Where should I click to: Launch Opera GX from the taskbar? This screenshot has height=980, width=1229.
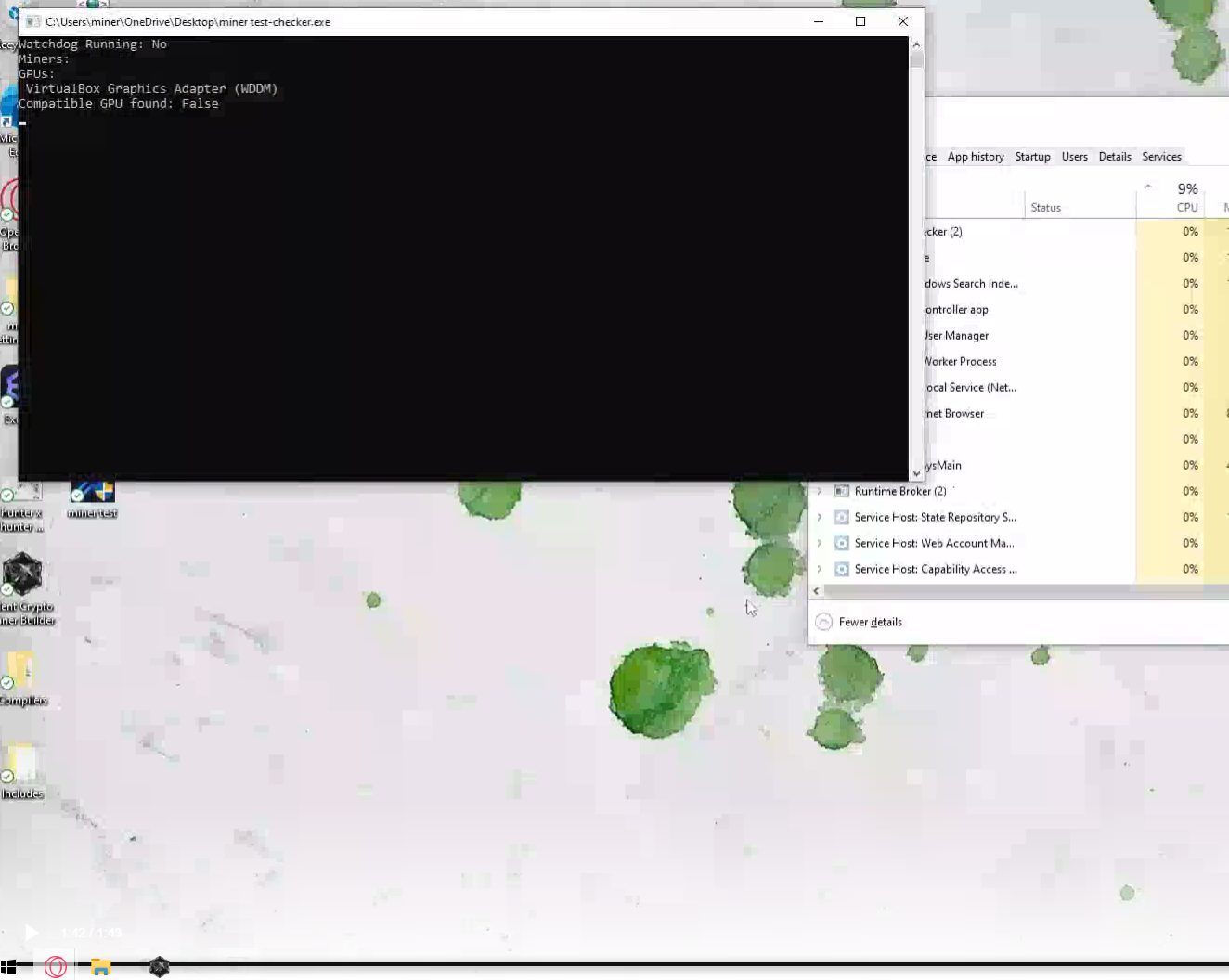[x=57, y=966]
